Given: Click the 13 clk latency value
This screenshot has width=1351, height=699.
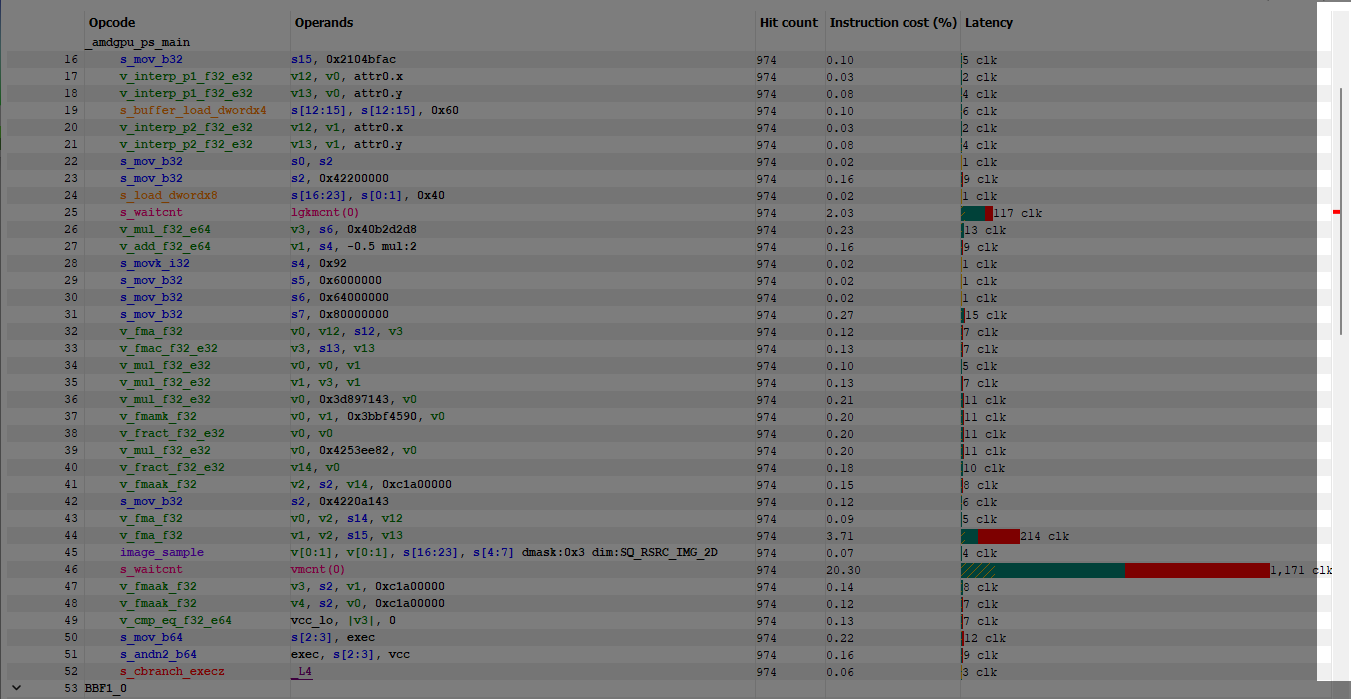Looking at the screenshot, I should pos(987,230).
